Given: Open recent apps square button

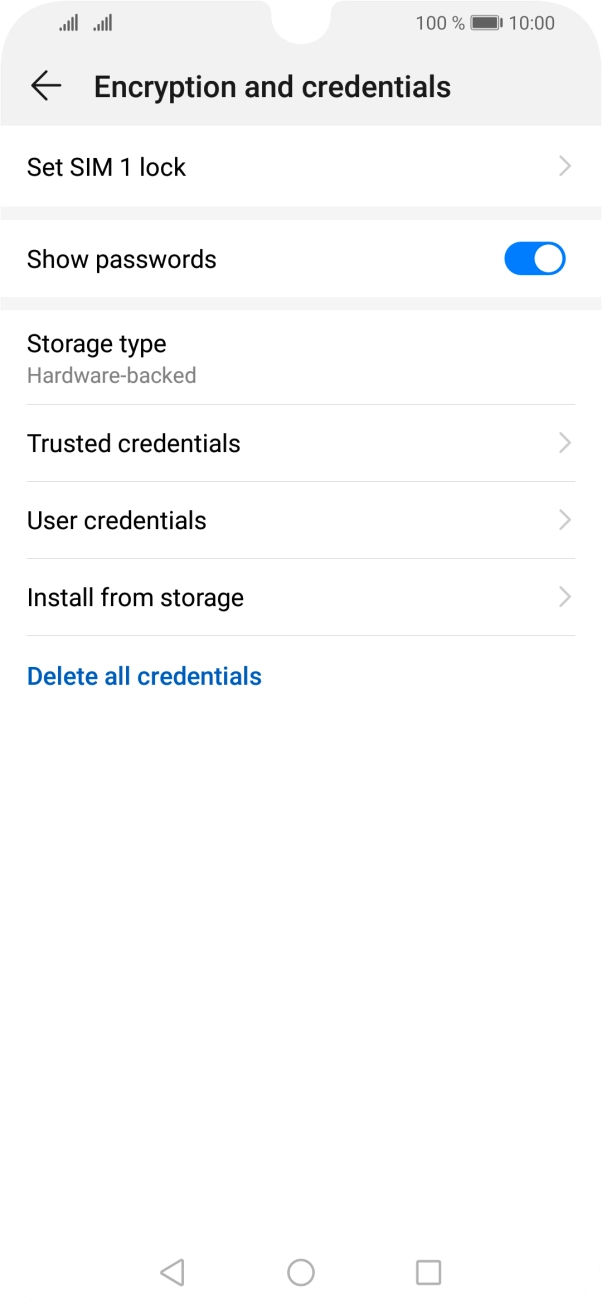Looking at the screenshot, I should 428,1271.
